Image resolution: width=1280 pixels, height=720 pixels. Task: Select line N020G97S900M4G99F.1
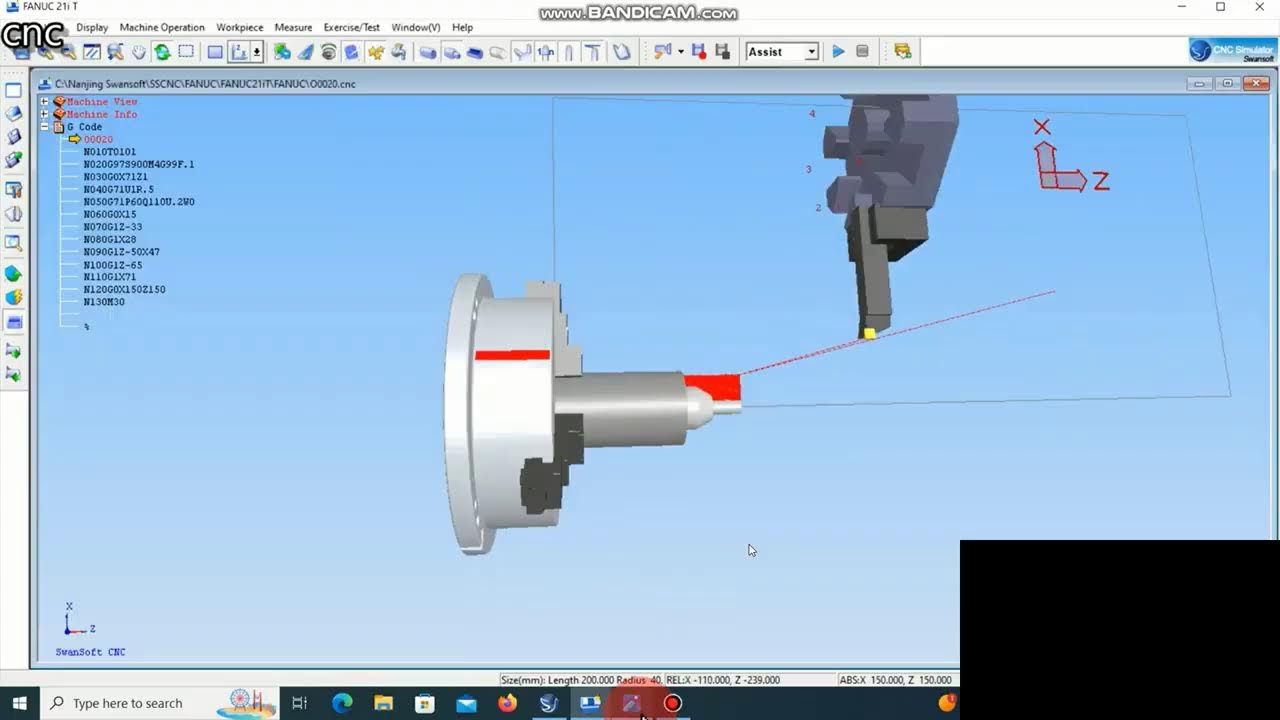(139, 164)
